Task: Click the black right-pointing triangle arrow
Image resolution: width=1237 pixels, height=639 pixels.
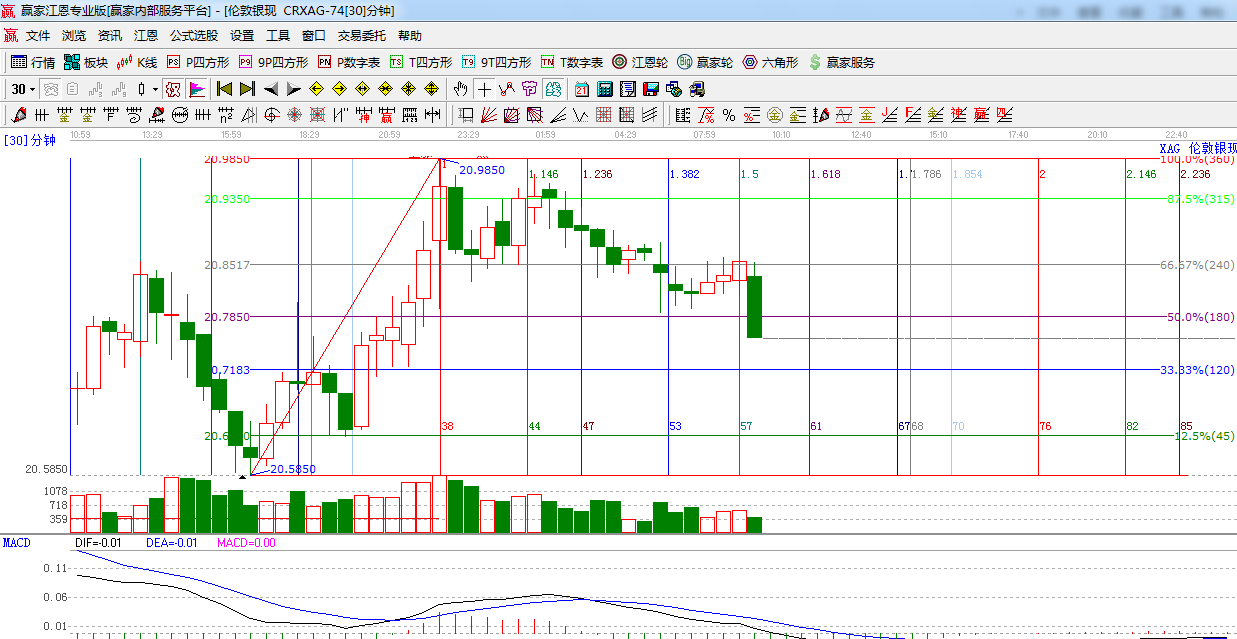Action: pos(294,89)
